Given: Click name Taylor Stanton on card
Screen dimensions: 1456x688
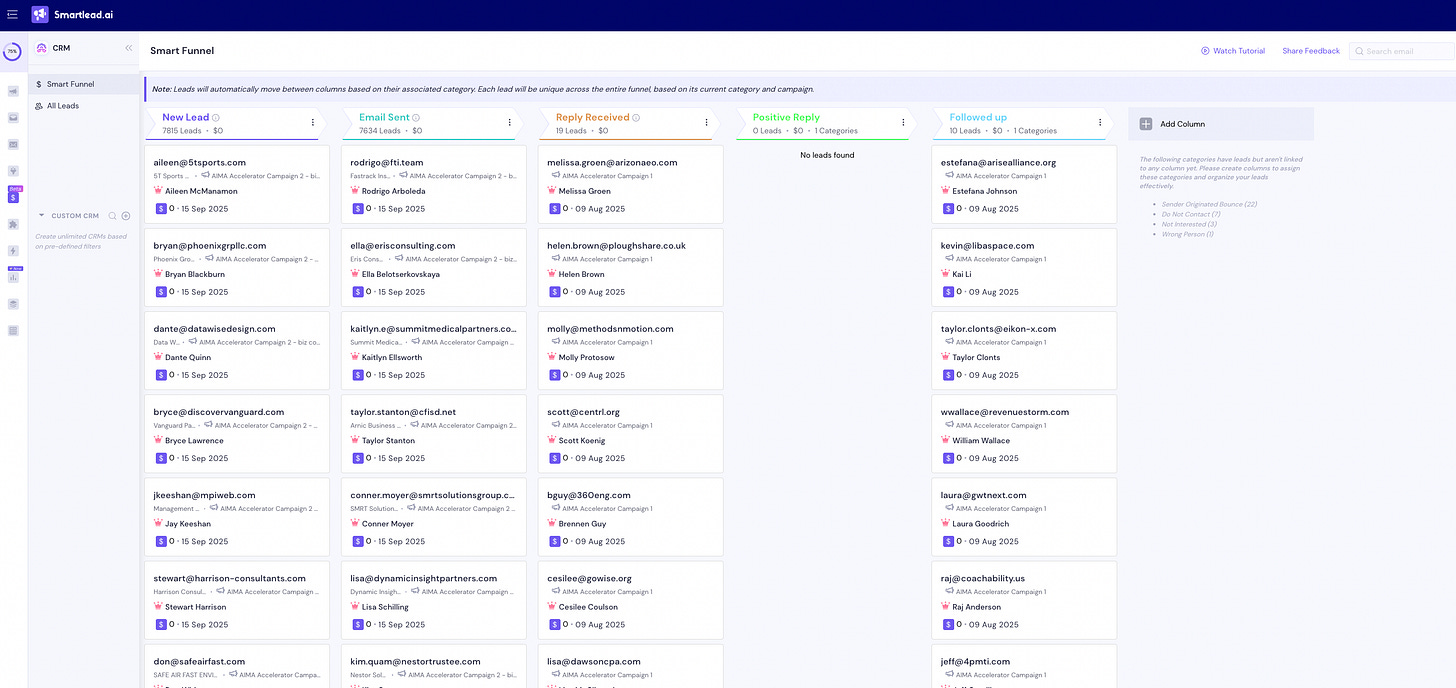Looking at the screenshot, I should pyautogui.click(x=388, y=441).
